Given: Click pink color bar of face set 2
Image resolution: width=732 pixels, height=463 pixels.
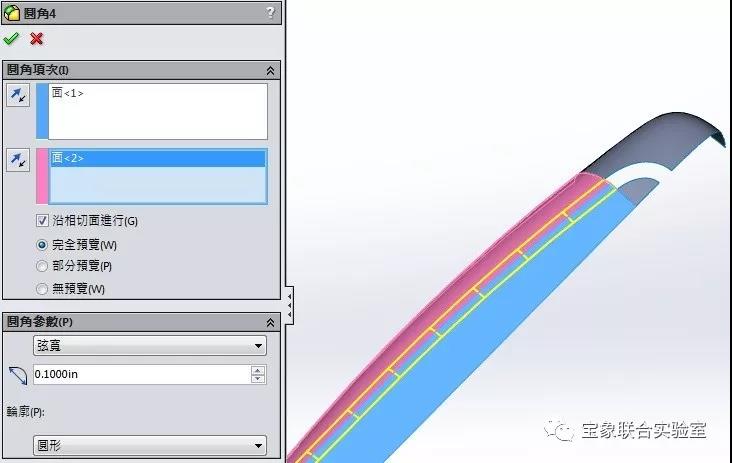Looking at the screenshot, I should coord(42,176).
